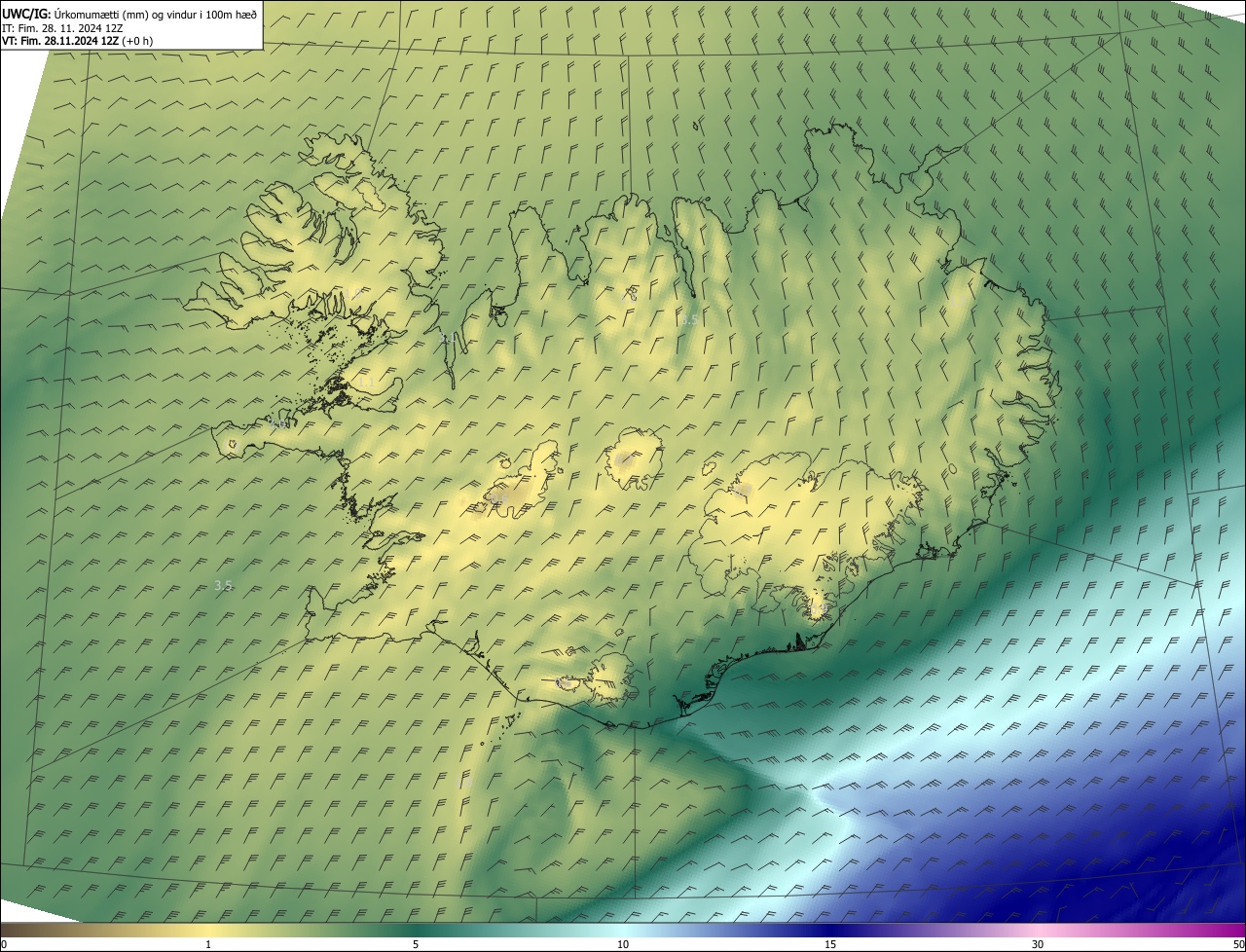This screenshot has width=1246, height=952.
Task: Click the '50' tick label on color scale
Action: [1238, 944]
